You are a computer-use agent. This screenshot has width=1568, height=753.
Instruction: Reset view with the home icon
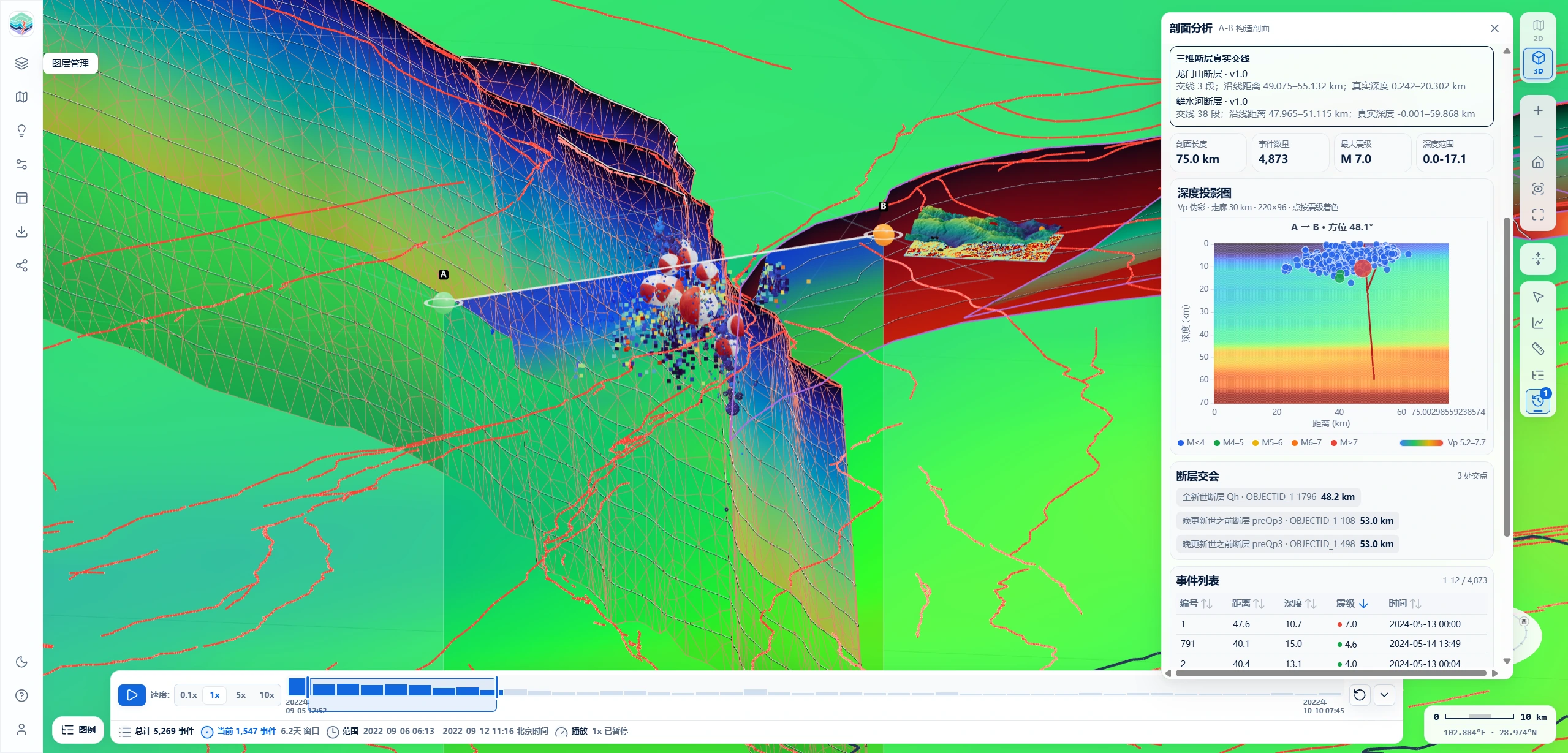coord(1538,162)
